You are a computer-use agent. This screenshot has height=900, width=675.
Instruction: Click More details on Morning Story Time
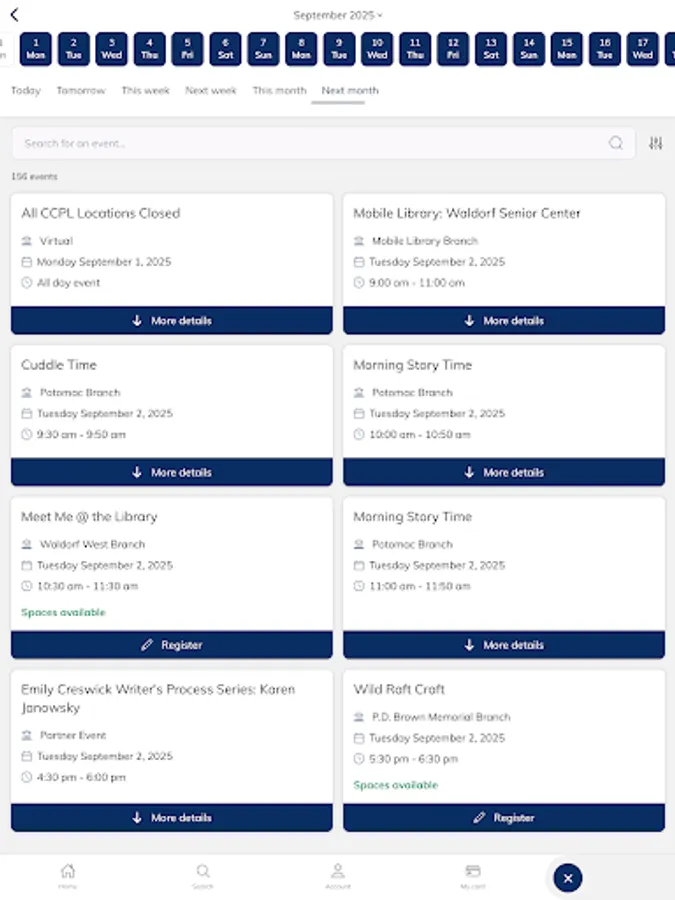504,471
